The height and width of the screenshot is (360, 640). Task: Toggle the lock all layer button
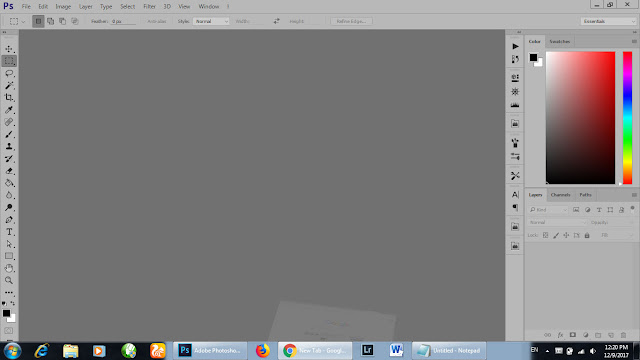pos(587,235)
